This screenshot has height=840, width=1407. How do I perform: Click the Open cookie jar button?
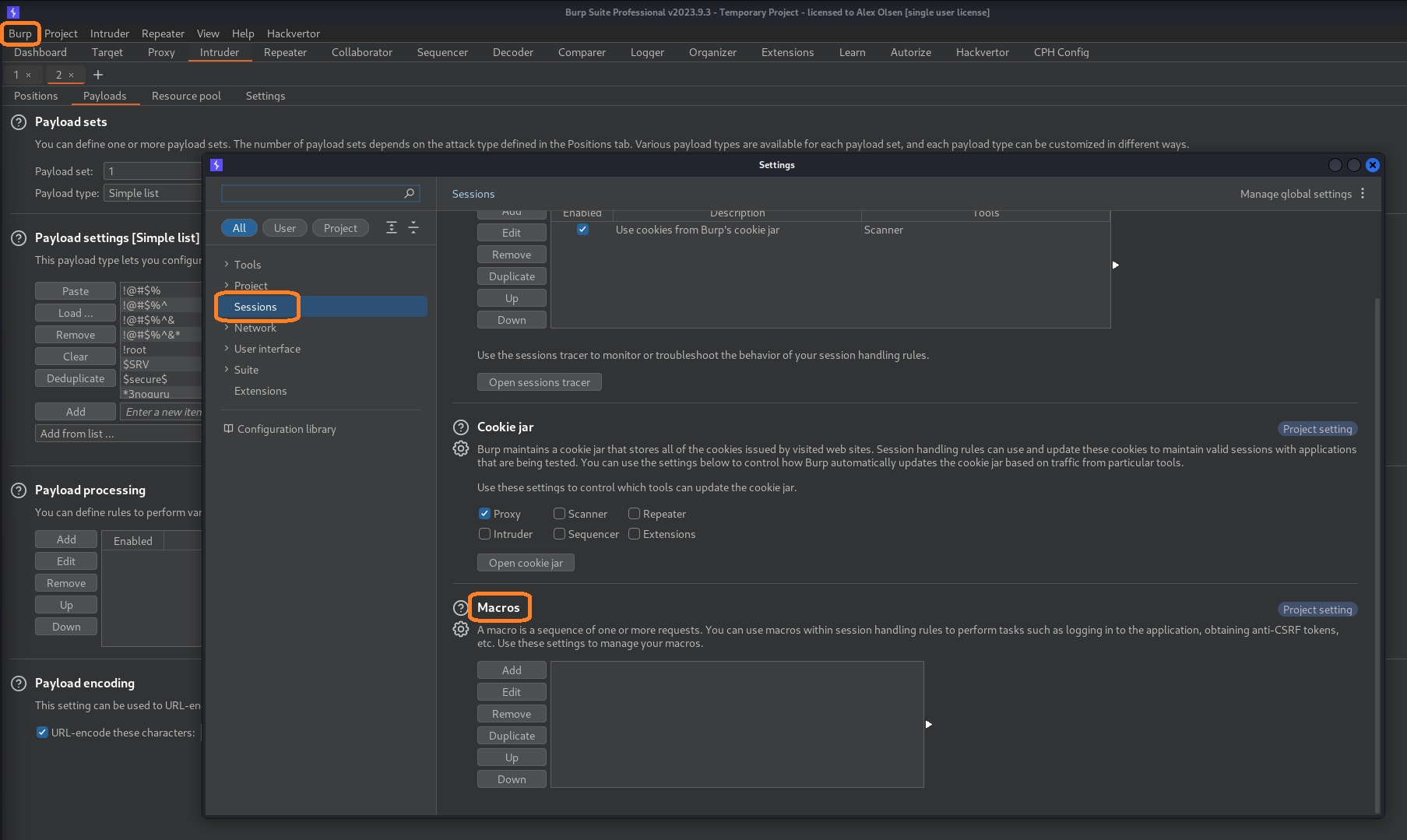[526, 562]
